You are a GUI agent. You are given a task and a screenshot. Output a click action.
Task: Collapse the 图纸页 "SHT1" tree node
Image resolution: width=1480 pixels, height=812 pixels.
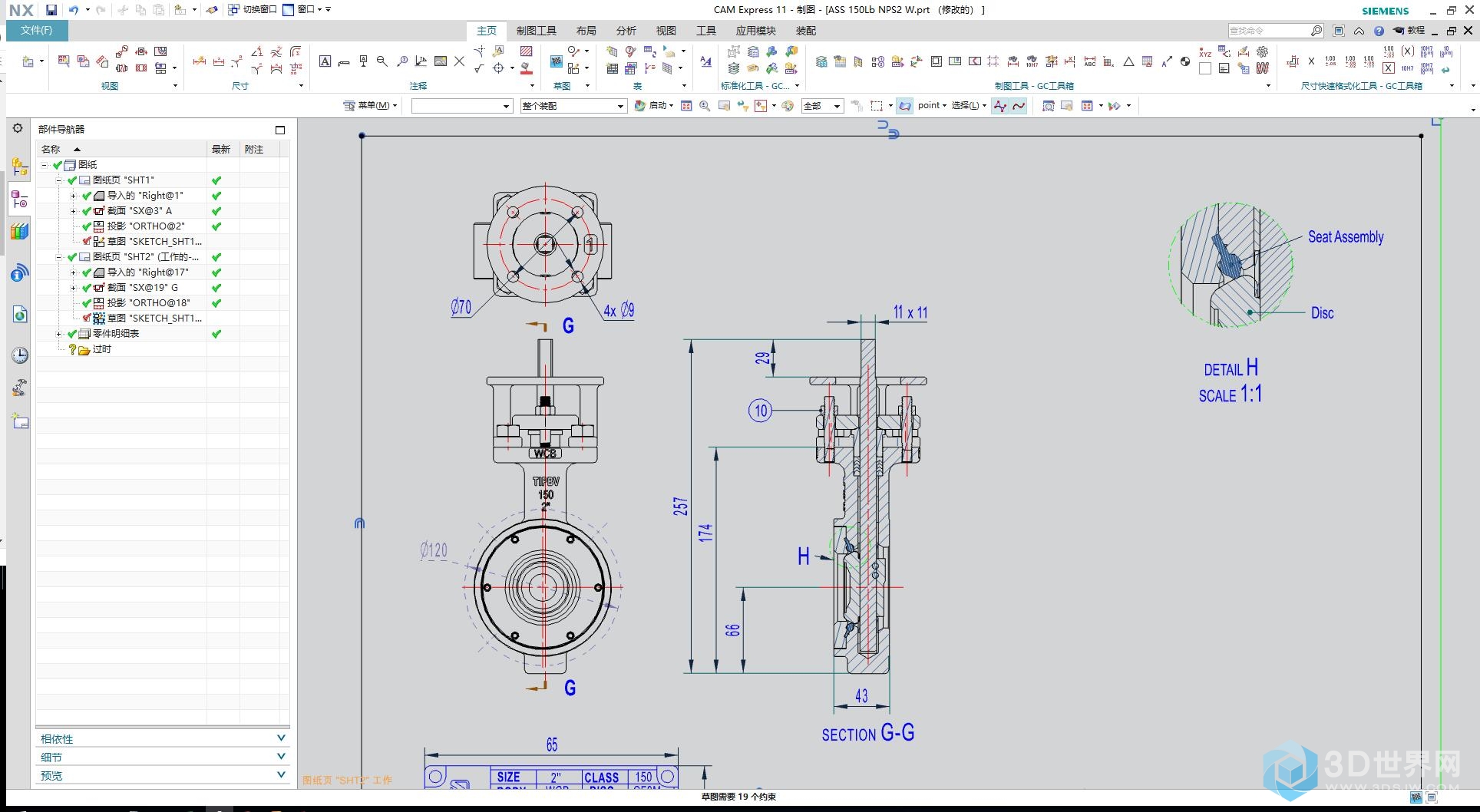pyautogui.click(x=59, y=180)
